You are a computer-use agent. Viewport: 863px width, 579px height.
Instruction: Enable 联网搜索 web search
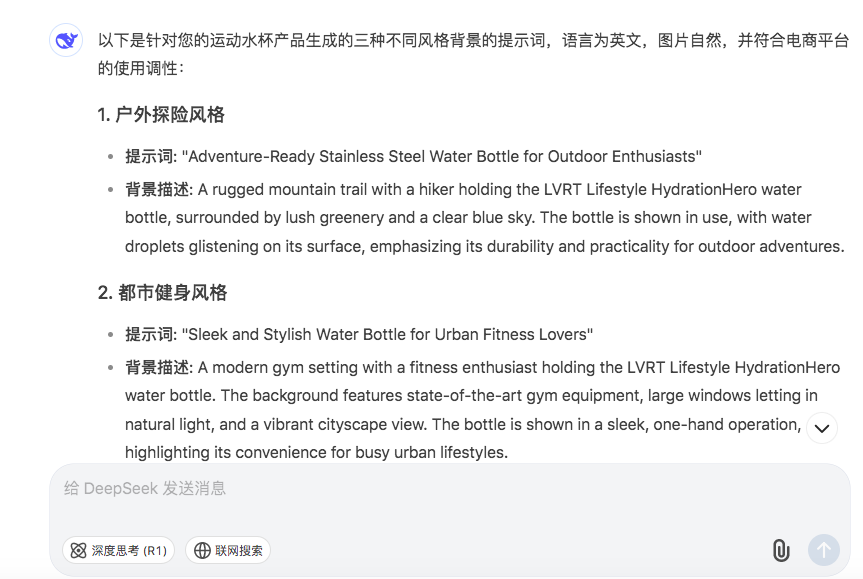pyautogui.click(x=228, y=550)
